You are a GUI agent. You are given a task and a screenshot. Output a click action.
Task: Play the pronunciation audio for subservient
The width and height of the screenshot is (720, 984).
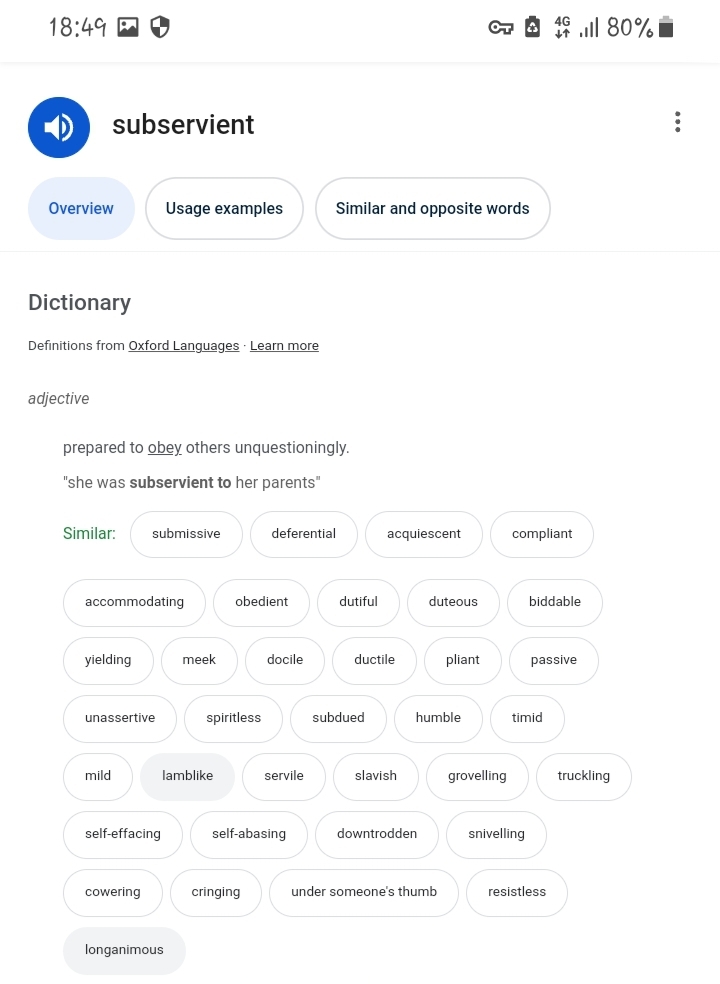pos(59,127)
